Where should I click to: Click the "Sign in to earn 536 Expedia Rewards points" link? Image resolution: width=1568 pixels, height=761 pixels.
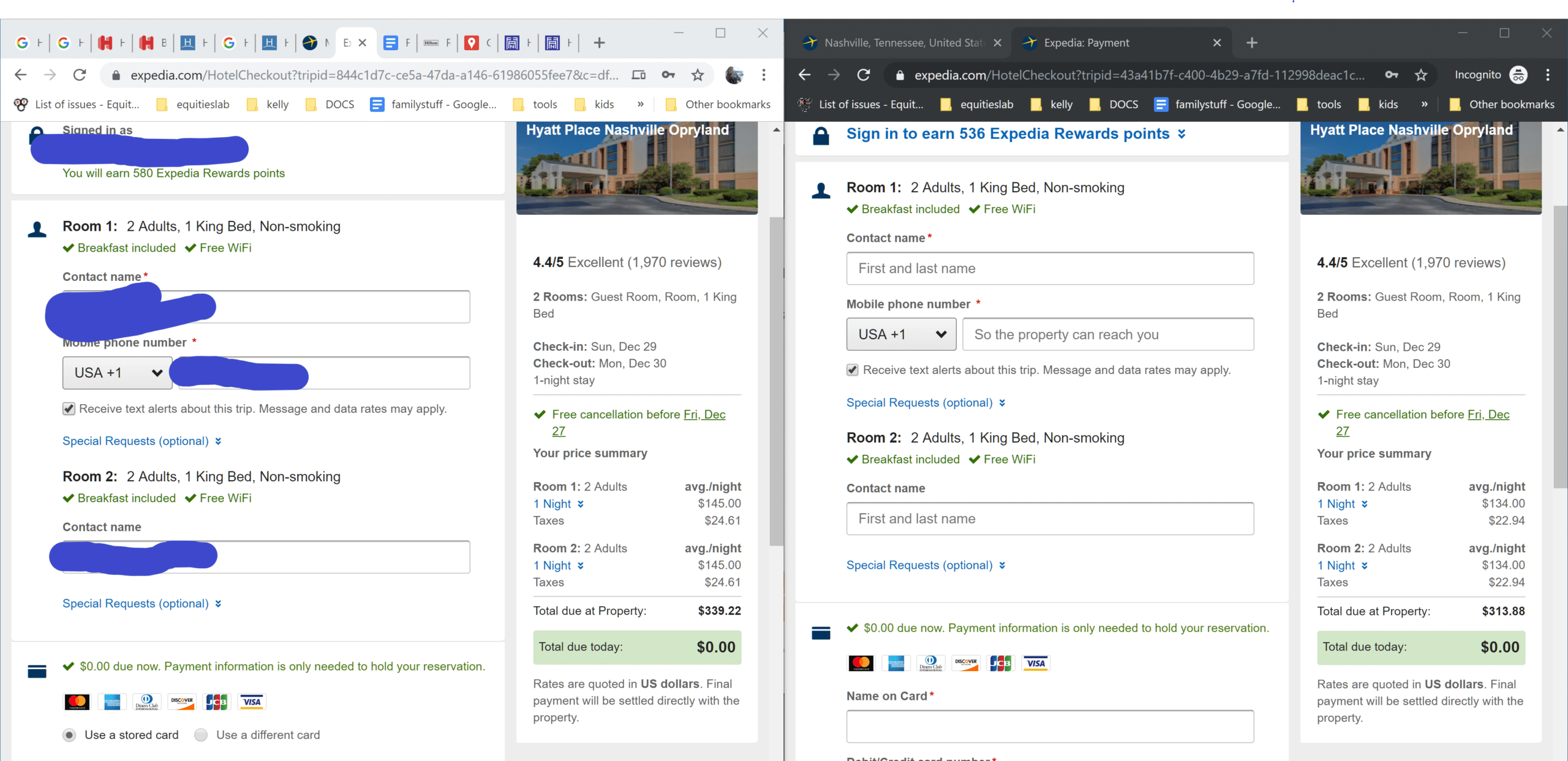tap(1008, 133)
